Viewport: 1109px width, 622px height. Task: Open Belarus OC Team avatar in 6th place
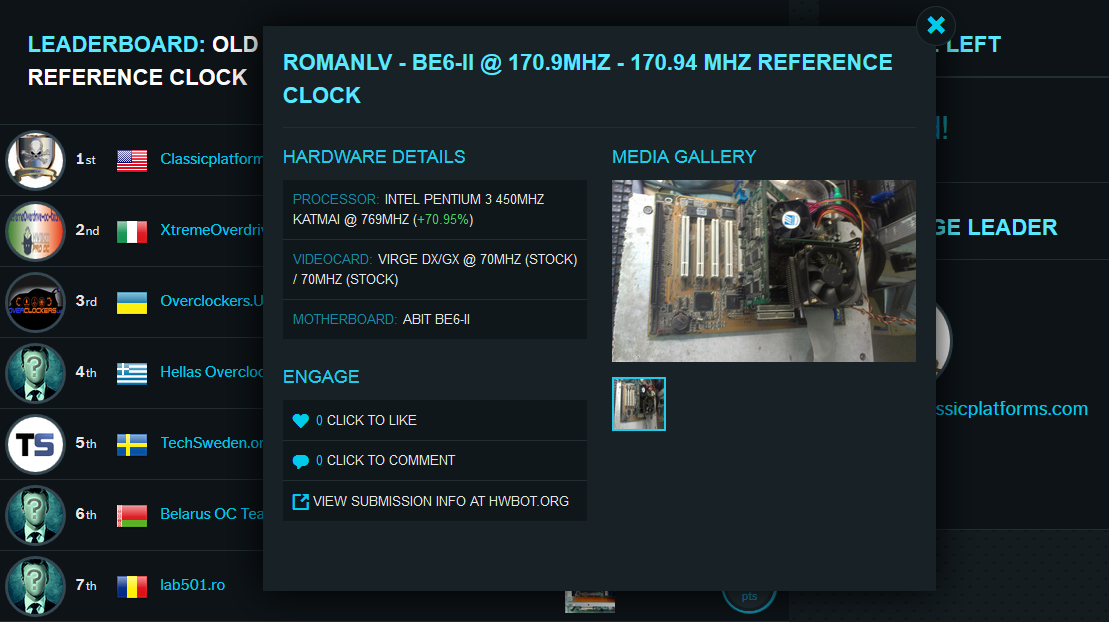coord(35,515)
